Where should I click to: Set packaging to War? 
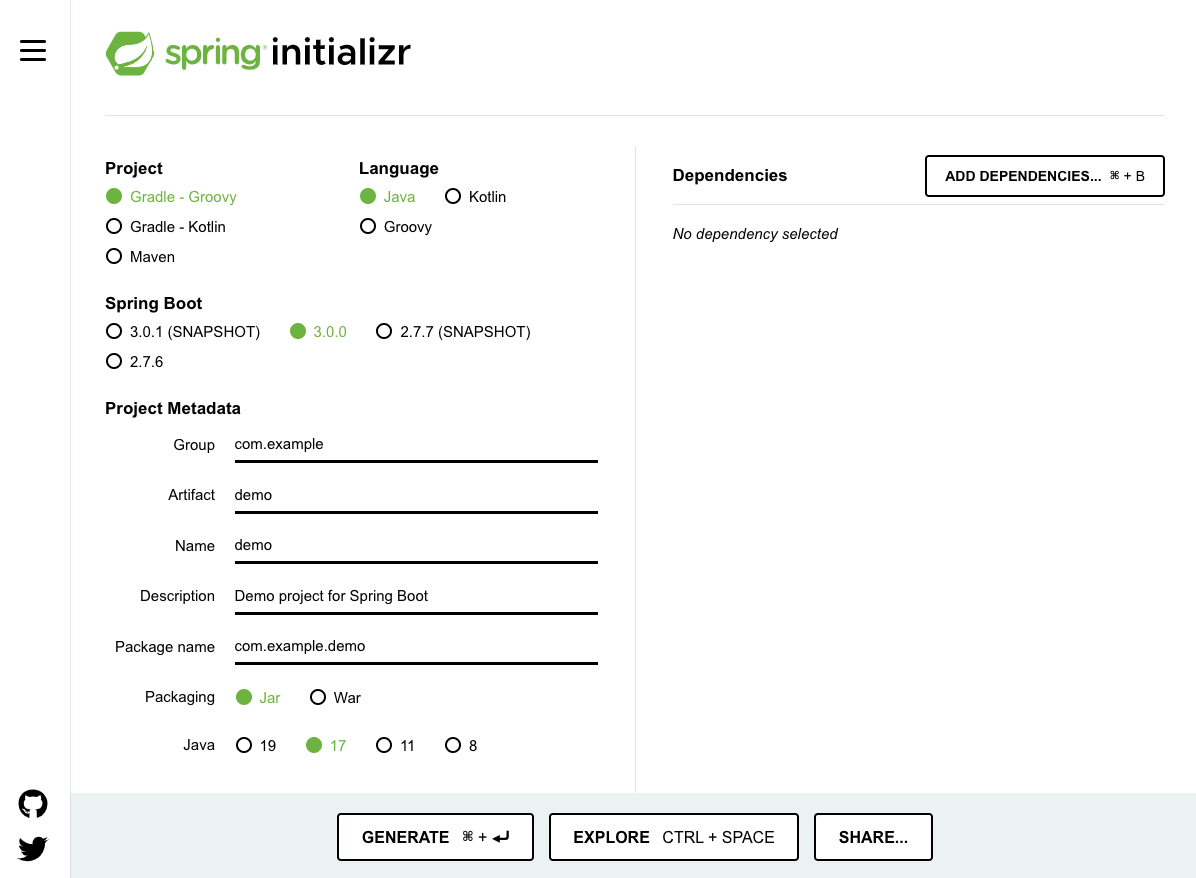[335, 697]
